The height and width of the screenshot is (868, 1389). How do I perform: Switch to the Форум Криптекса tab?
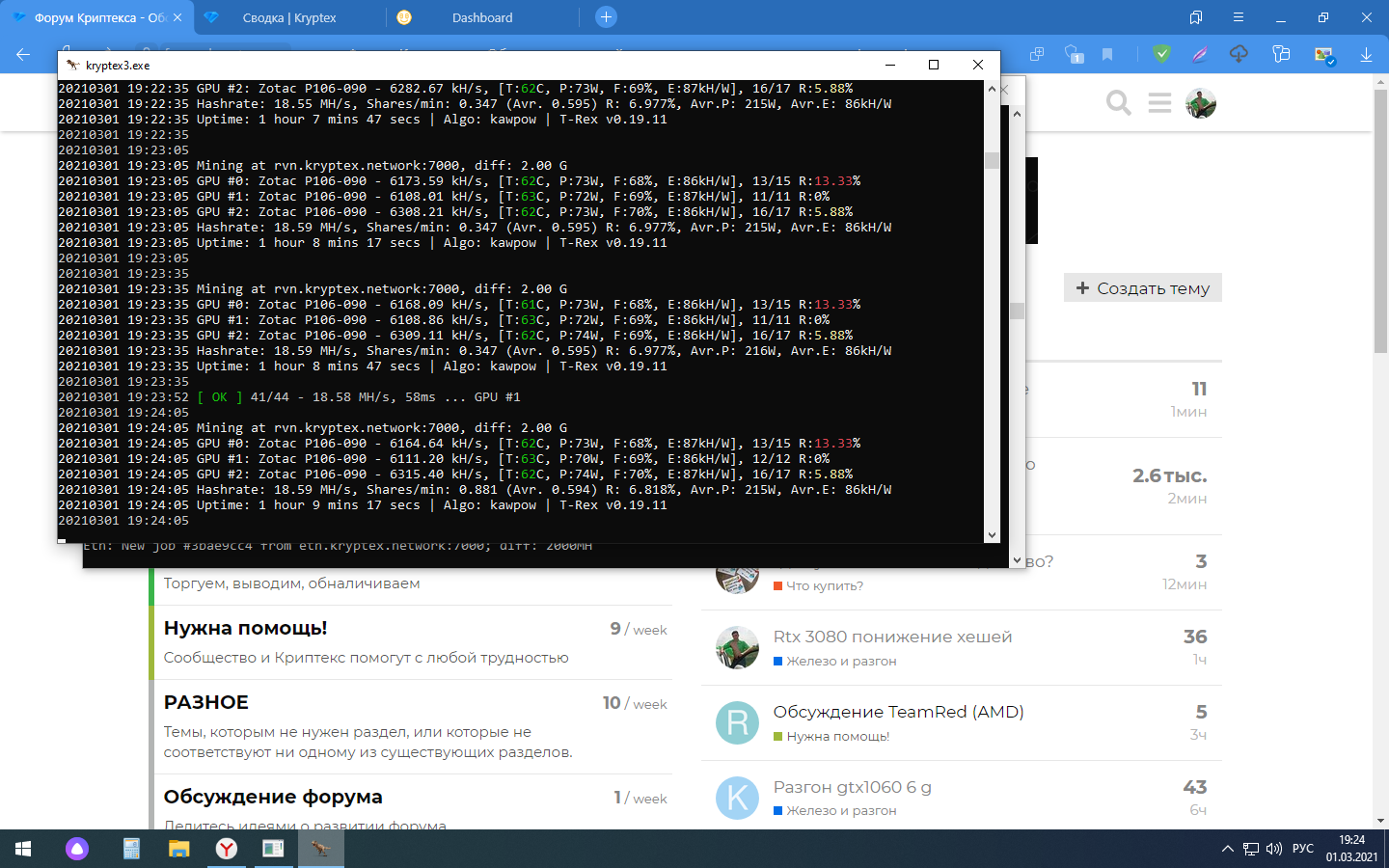pos(96,17)
